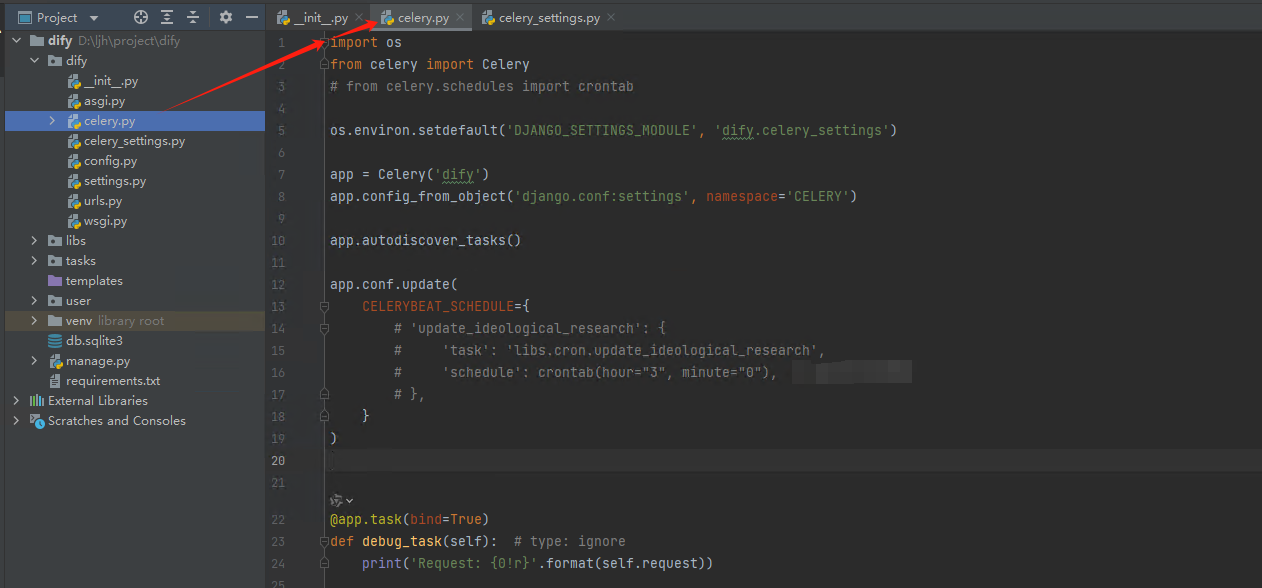The width and height of the screenshot is (1262, 588).
Task: Click the Expand All icon in Project panel
Action: [167, 17]
